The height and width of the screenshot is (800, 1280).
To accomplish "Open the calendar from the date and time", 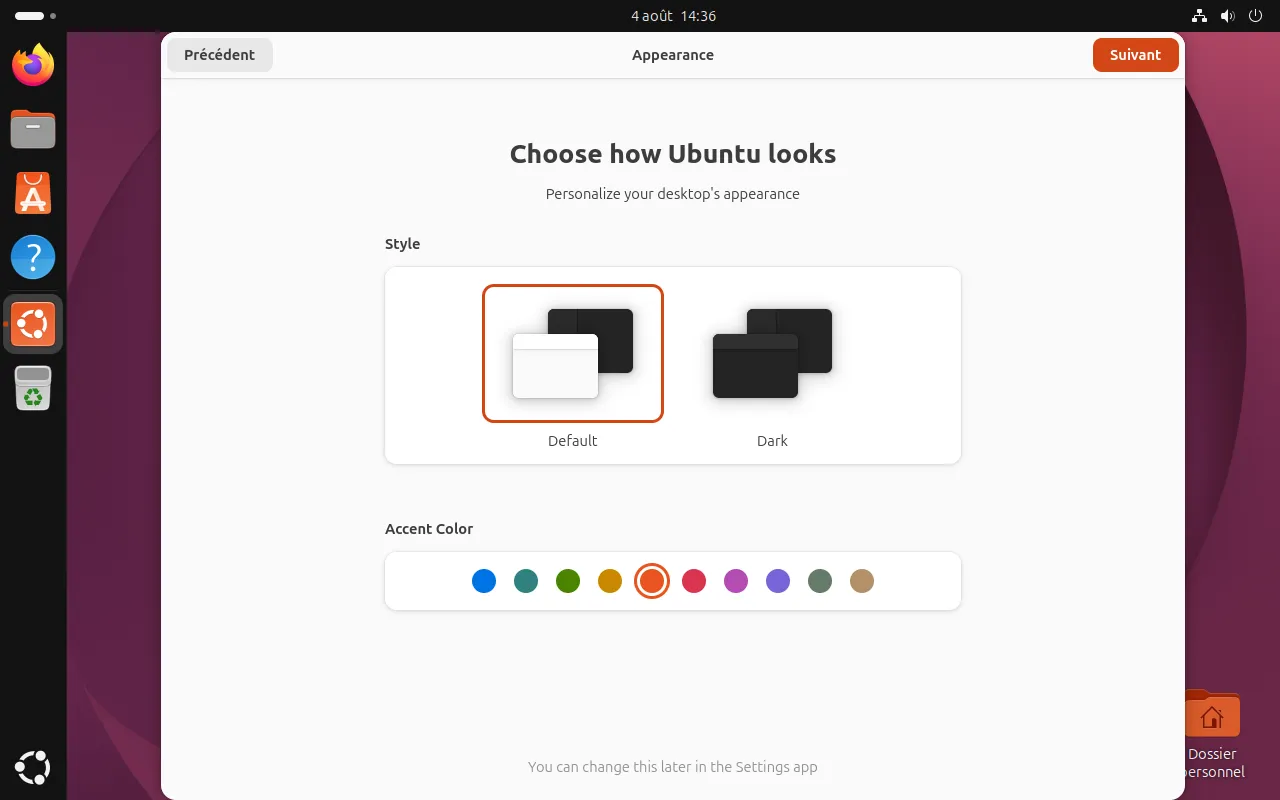I will point(673,16).
